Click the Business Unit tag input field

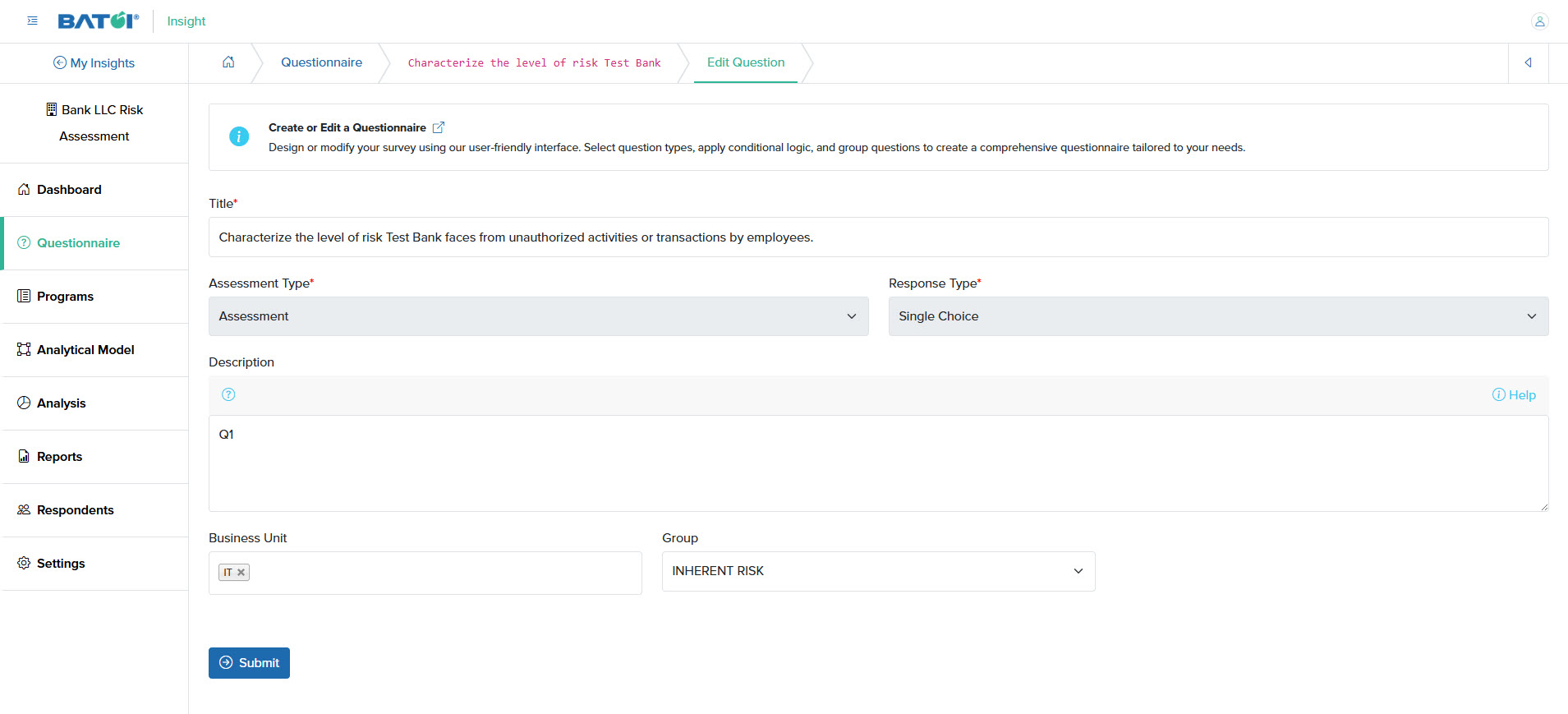425,573
